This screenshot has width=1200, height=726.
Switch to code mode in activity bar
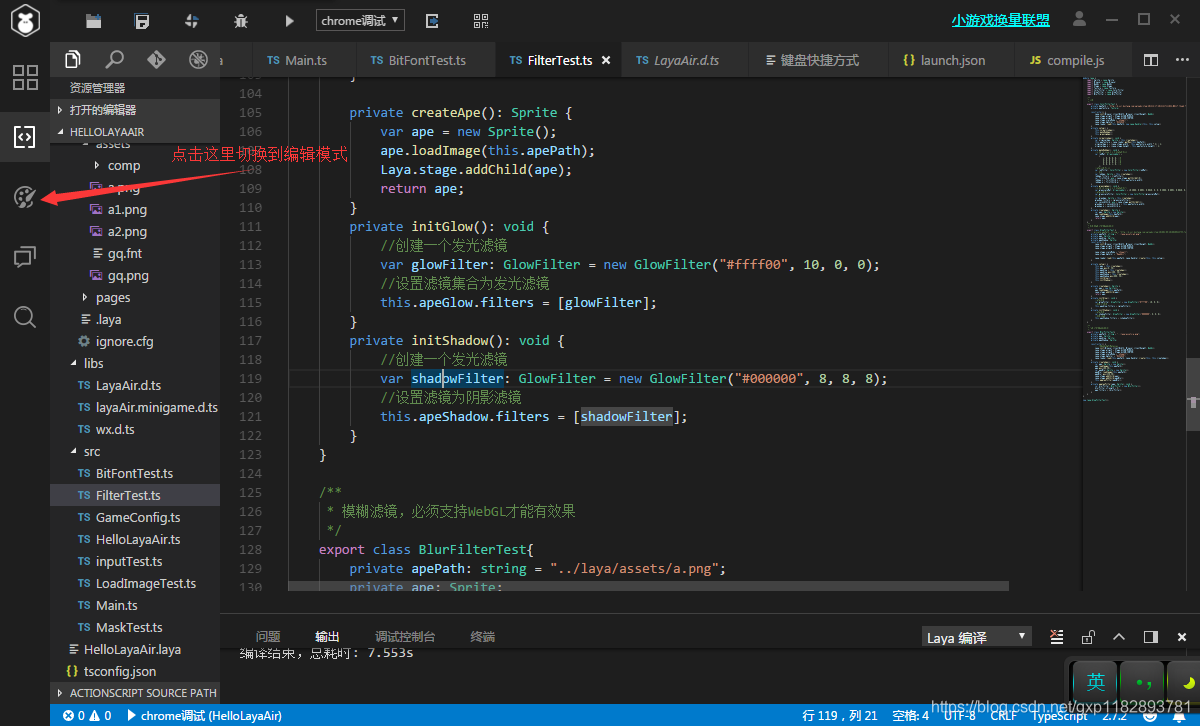[x=25, y=137]
